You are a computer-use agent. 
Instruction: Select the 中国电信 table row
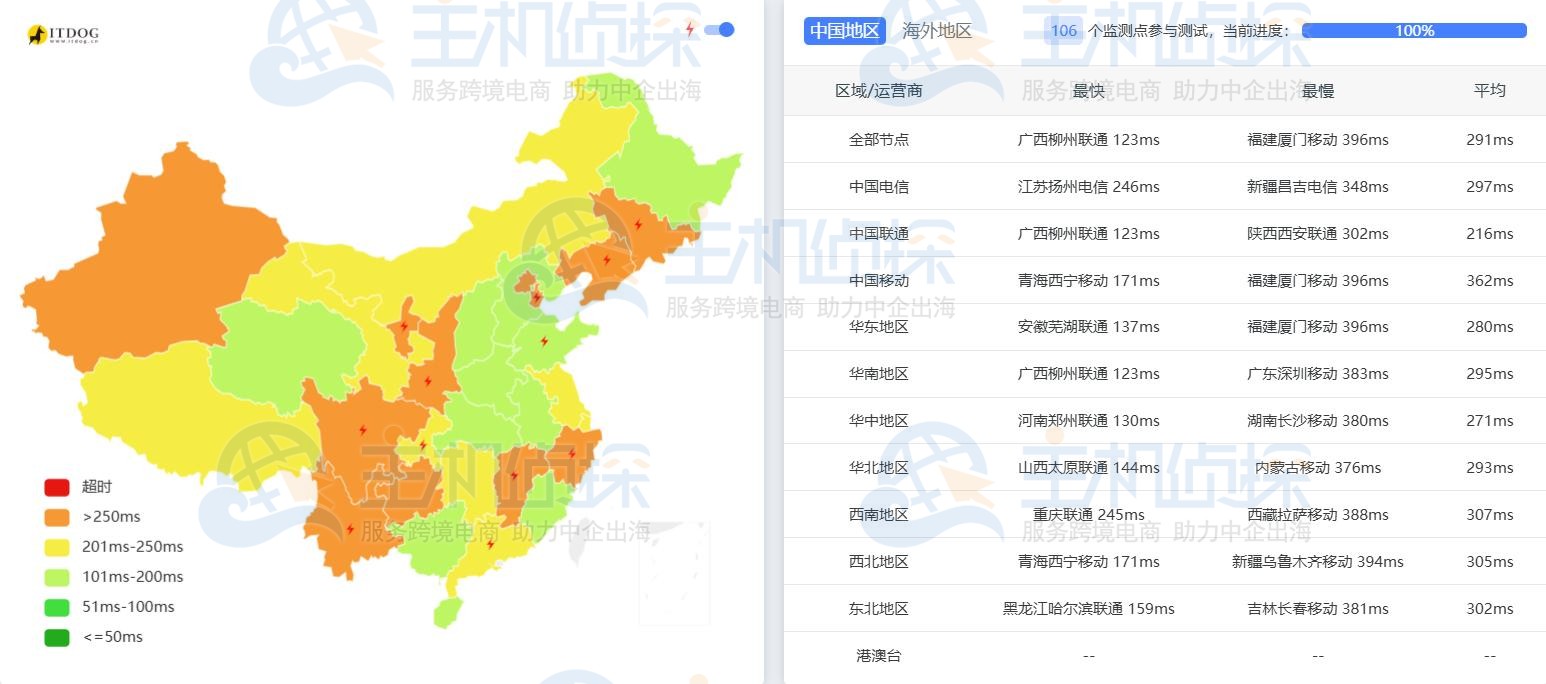[878, 187]
